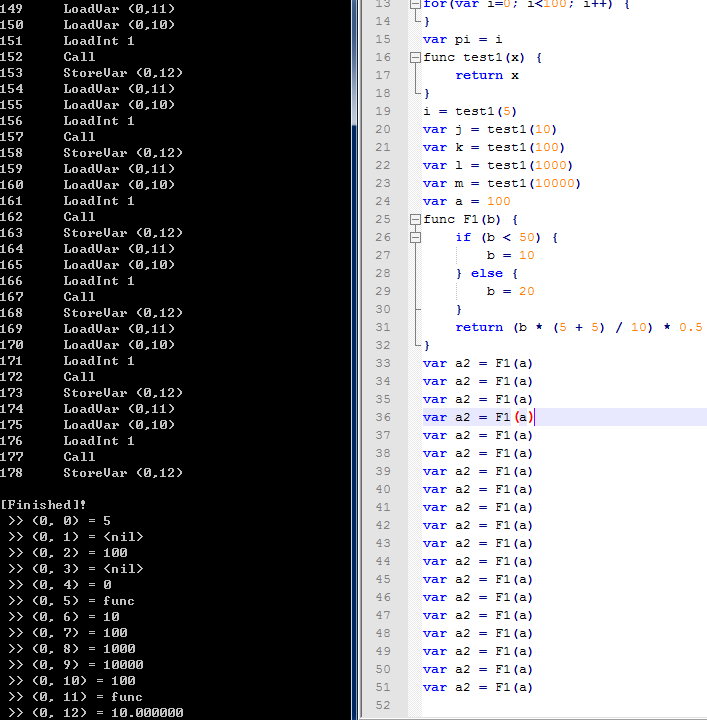Place cursor on 'var pi = i' line

[462, 39]
